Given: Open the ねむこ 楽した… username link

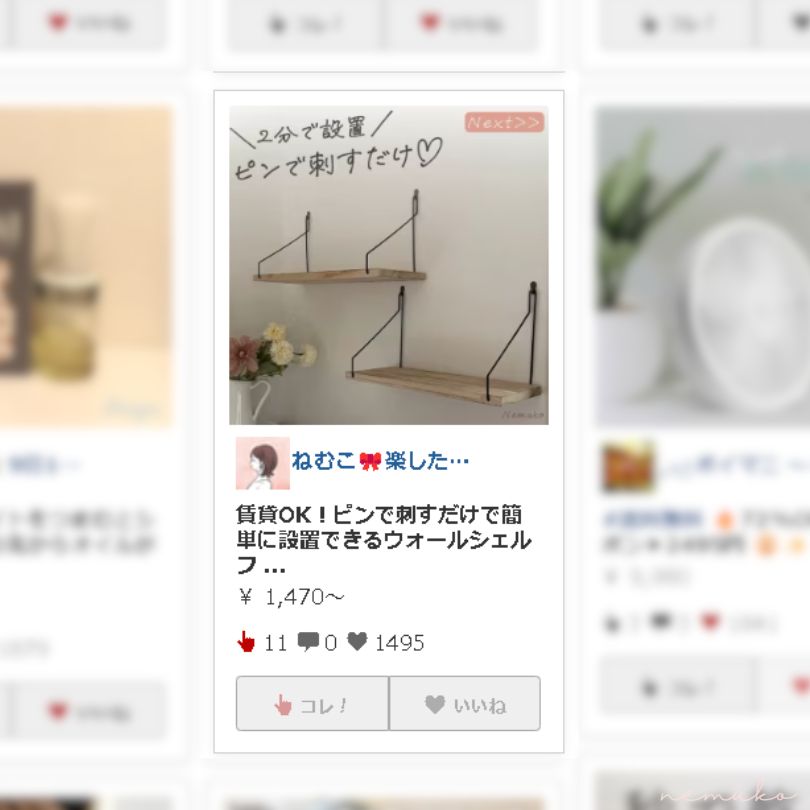Looking at the screenshot, I should point(380,460).
